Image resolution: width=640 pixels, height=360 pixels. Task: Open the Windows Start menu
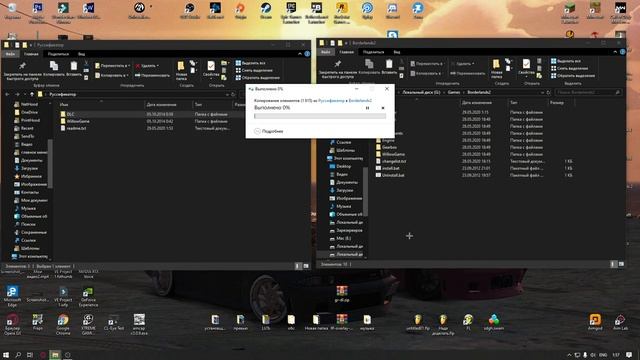pyautogui.click(x=6, y=355)
